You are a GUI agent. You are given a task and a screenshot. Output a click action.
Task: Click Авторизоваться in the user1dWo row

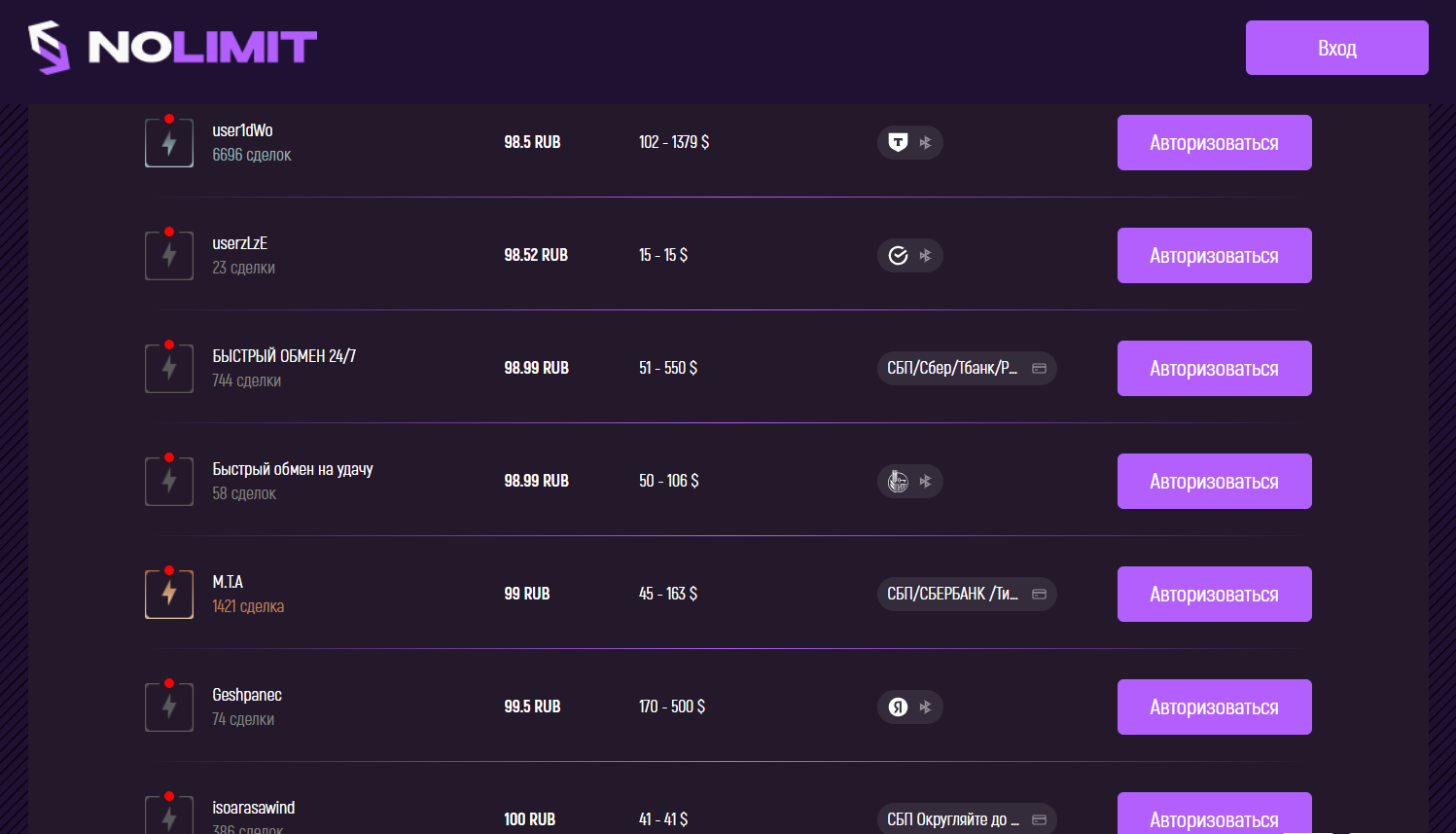(x=1214, y=142)
